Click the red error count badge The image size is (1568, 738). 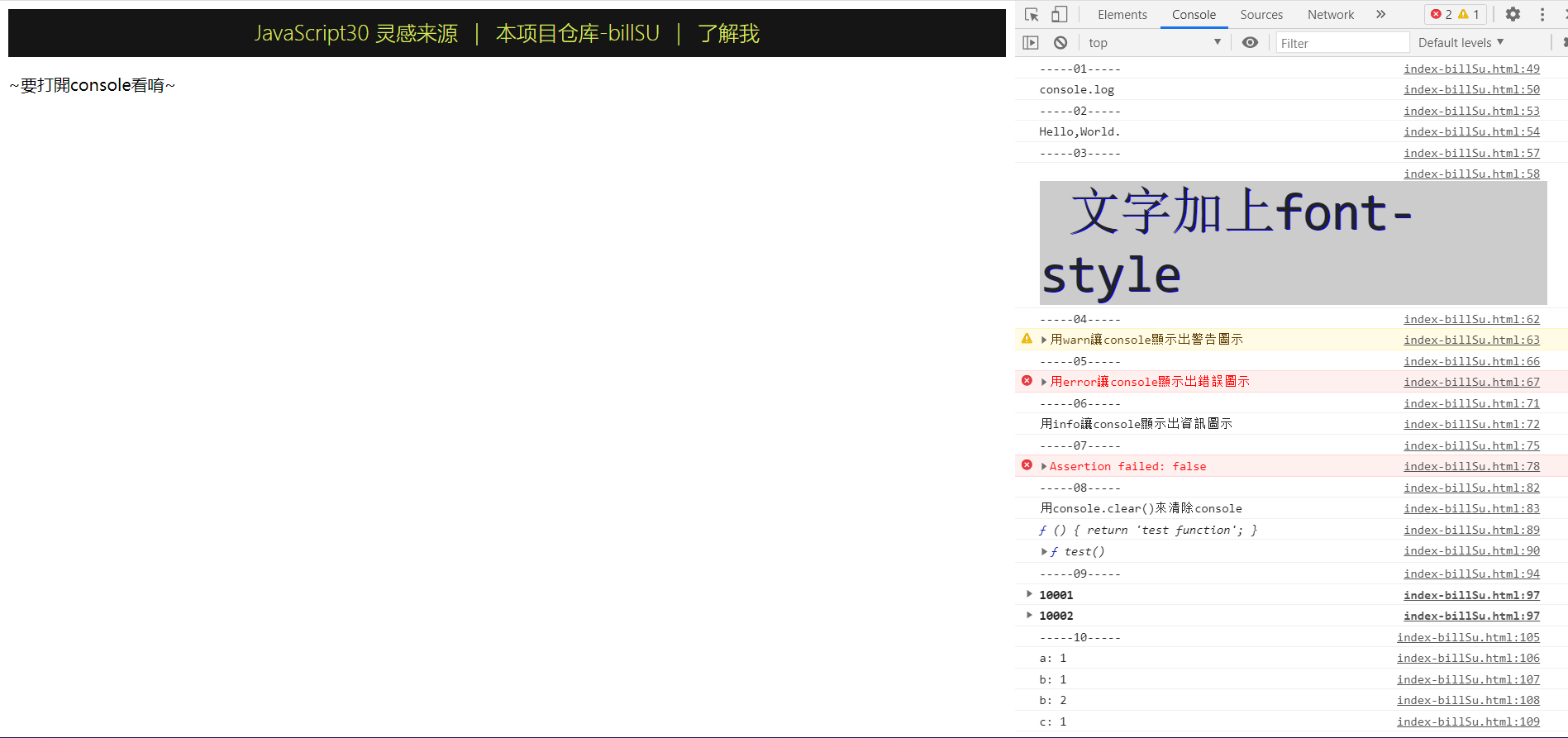click(1442, 14)
